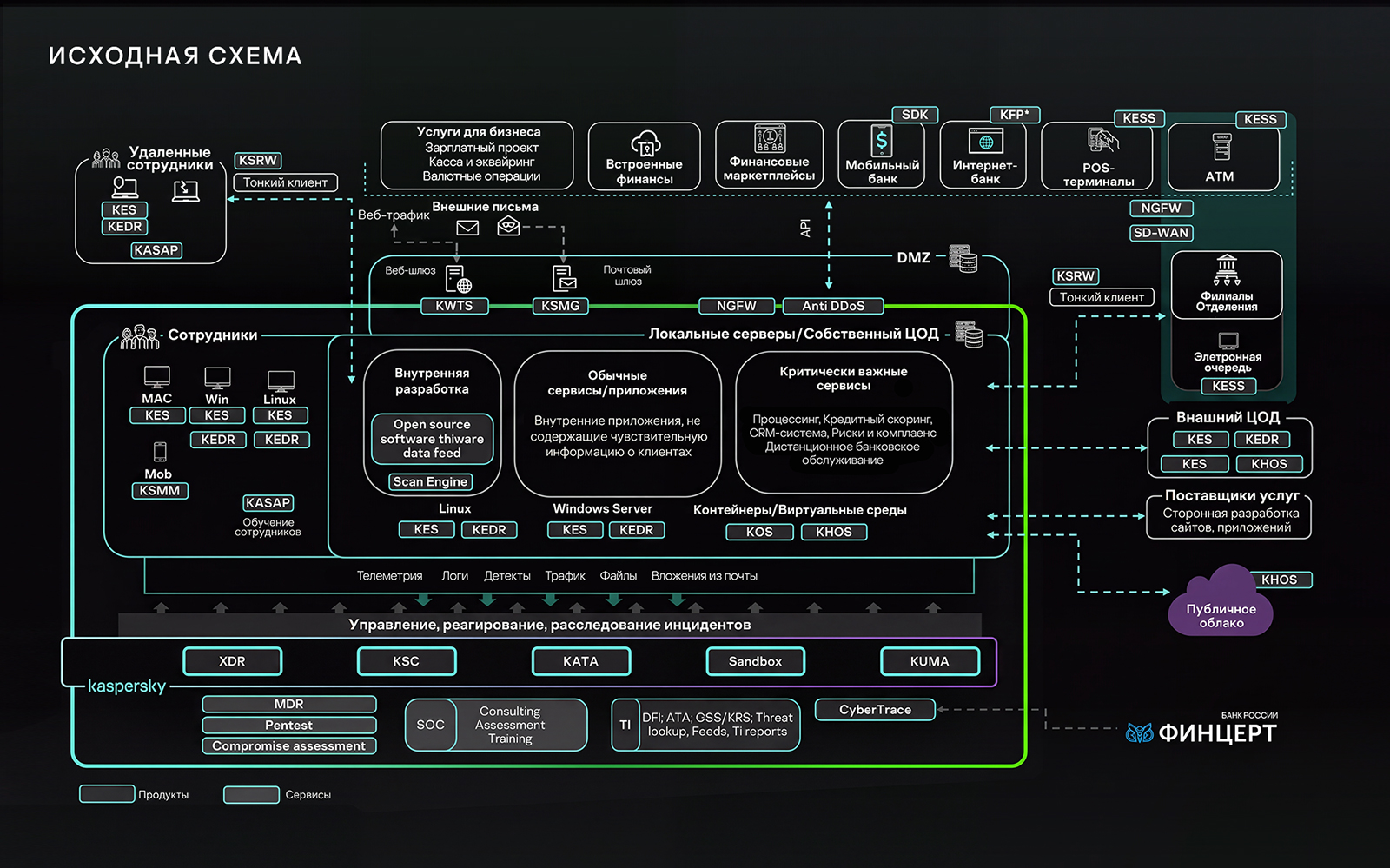This screenshot has width=1390, height=868.
Task: Click the Интернет-банк browser window icon
Action: [x=985, y=142]
